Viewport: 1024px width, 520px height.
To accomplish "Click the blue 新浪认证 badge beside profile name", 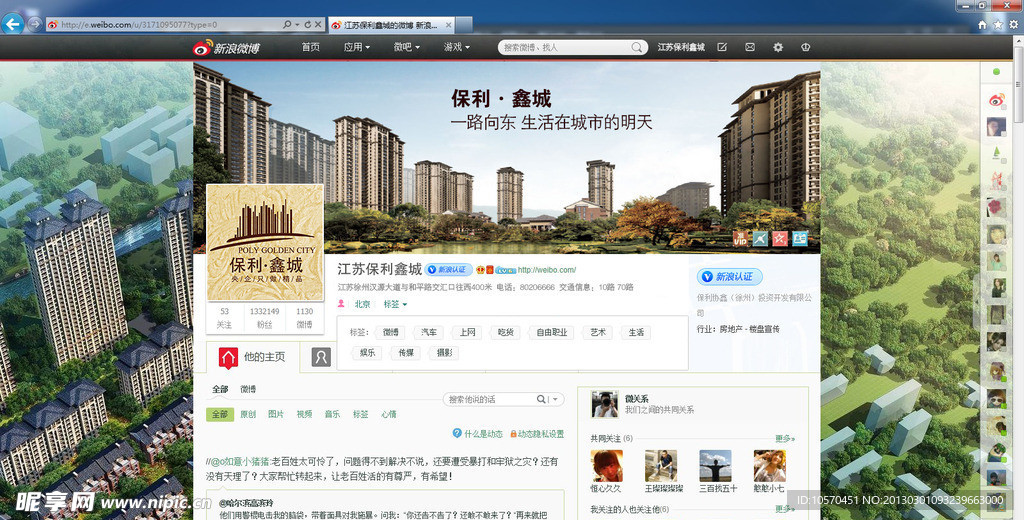I will (449, 269).
